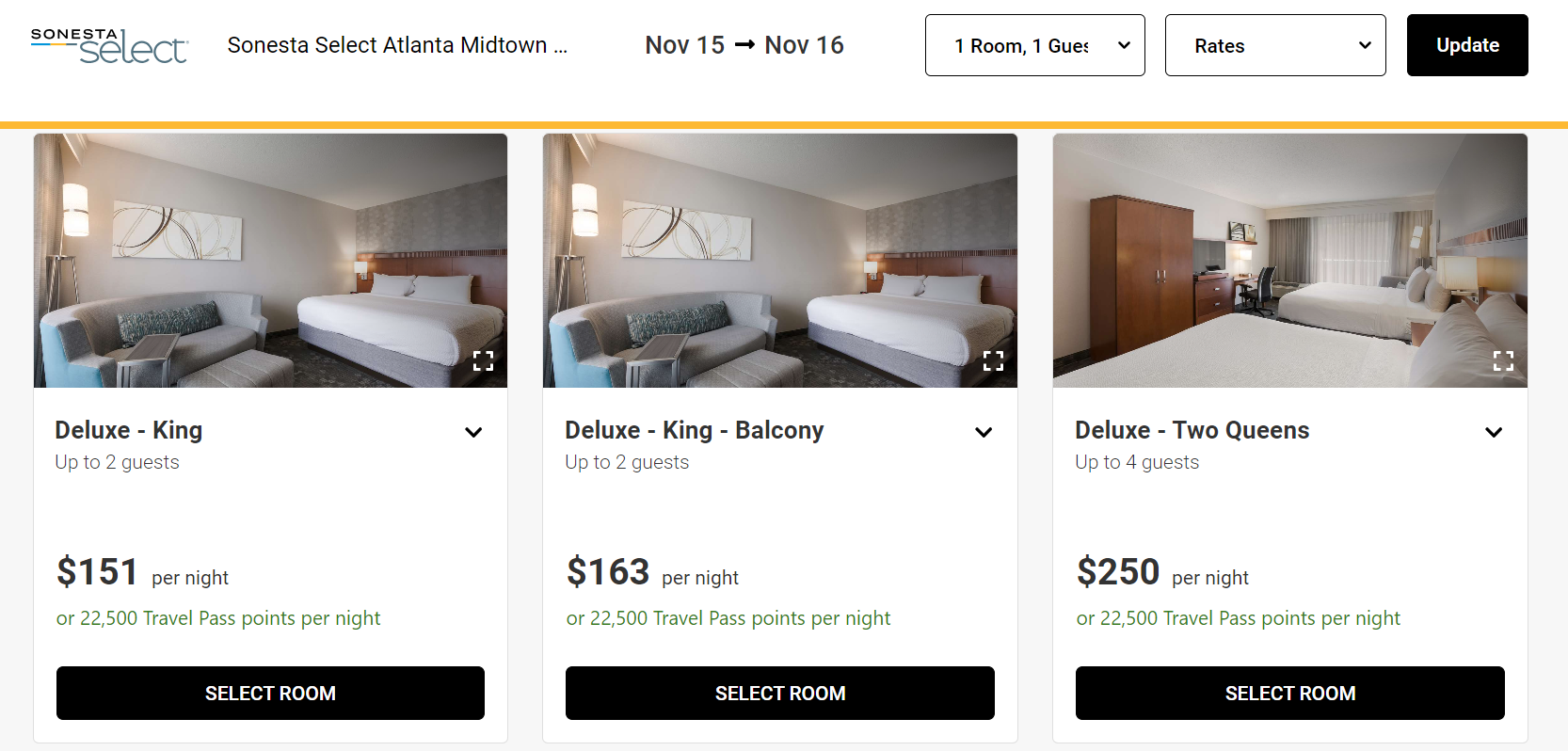Click the Nov 15 check-in date

(x=684, y=45)
